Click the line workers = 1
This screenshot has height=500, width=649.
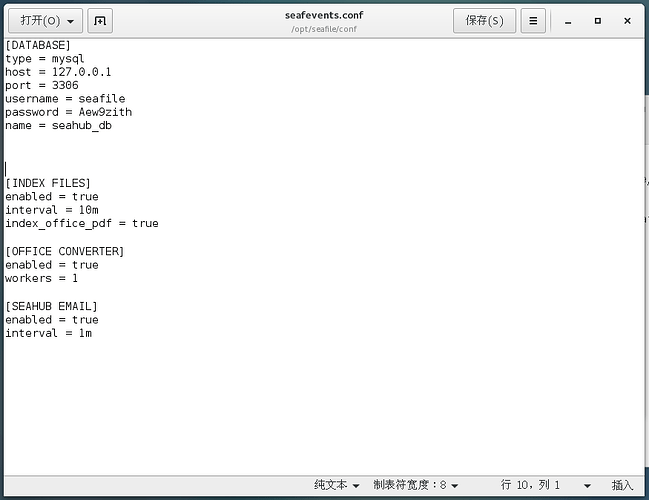tap(41, 278)
